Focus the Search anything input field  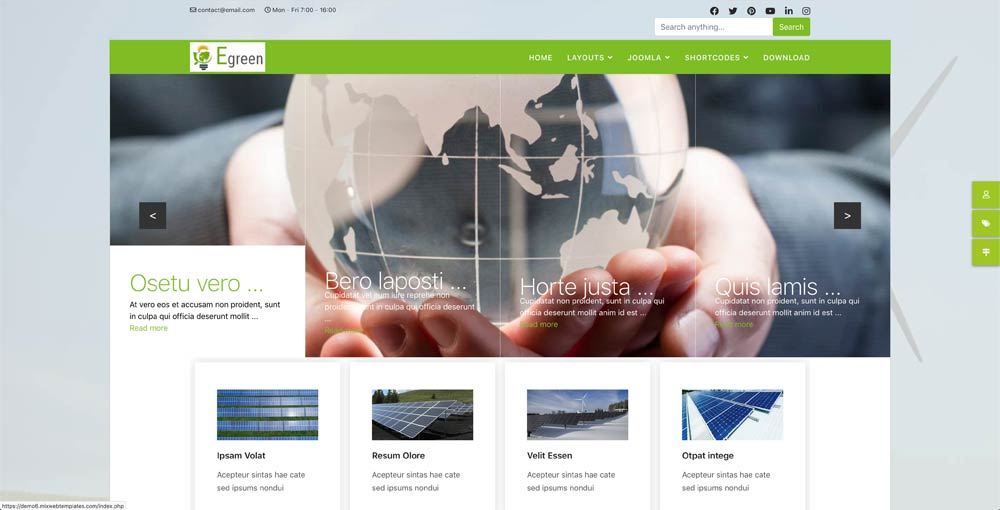[713, 27]
